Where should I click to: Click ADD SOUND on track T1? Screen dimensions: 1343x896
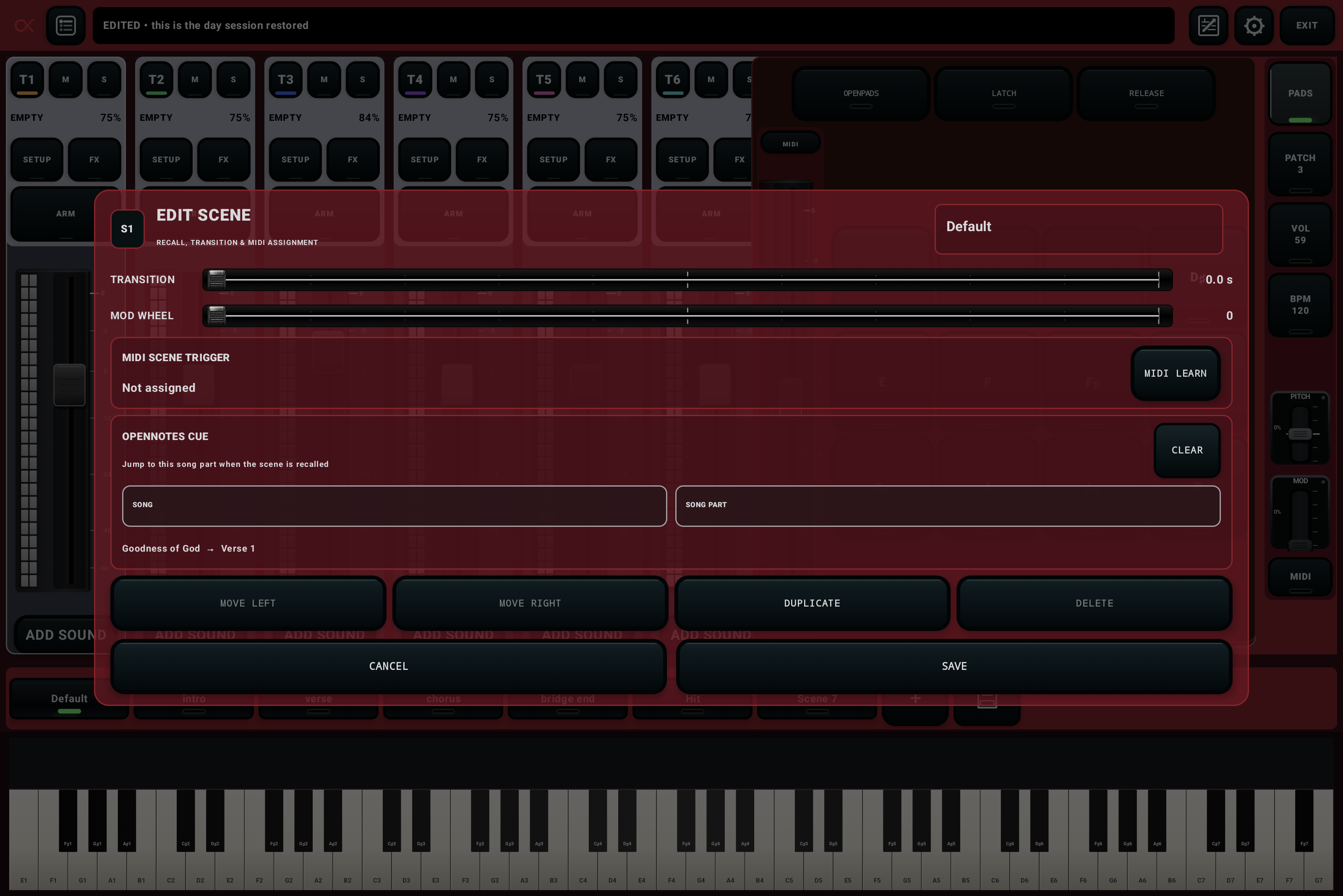tap(66, 635)
